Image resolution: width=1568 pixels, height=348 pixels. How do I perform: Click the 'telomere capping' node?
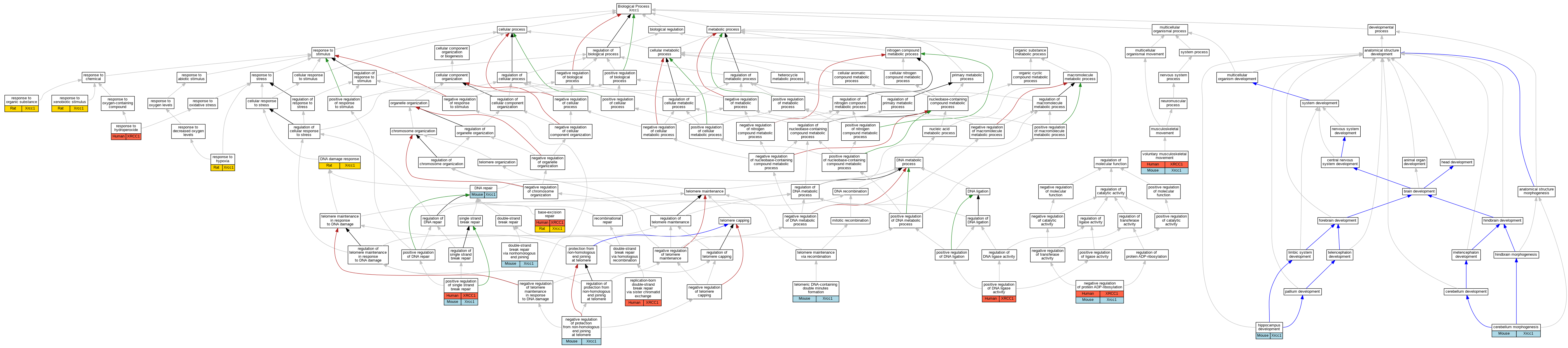tap(734, 221)
